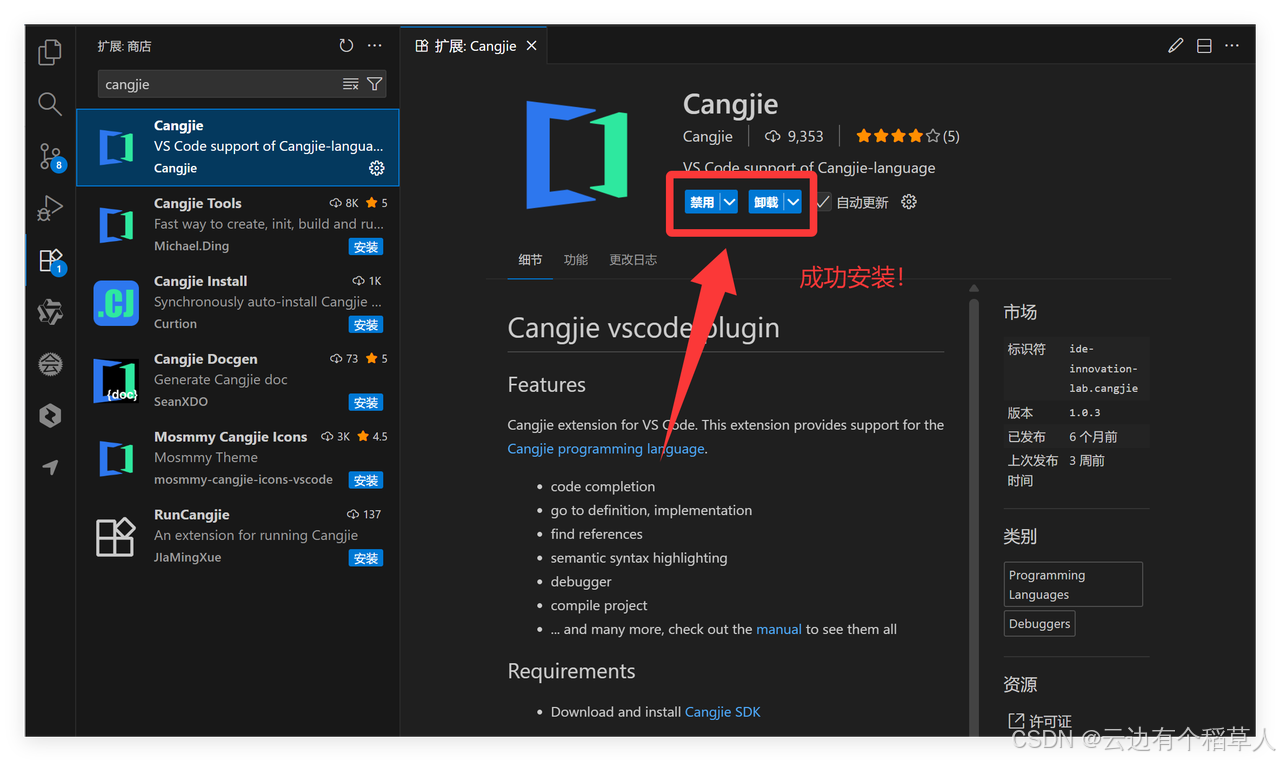This screenshot has width=1280, height=761.
Task: Open the extension settings gear next to auto update
Action: click(x=909, y=202)
